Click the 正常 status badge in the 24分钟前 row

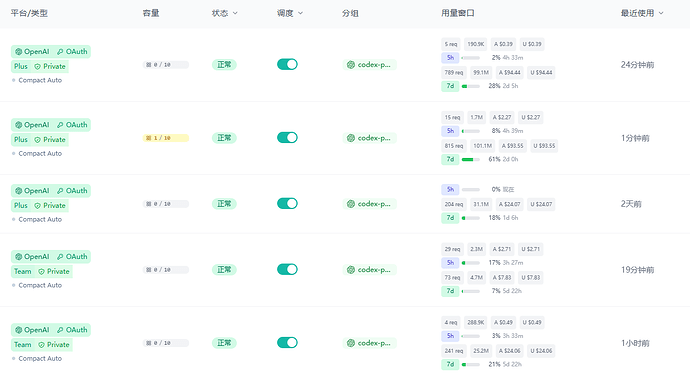click(x=224, y=65)
